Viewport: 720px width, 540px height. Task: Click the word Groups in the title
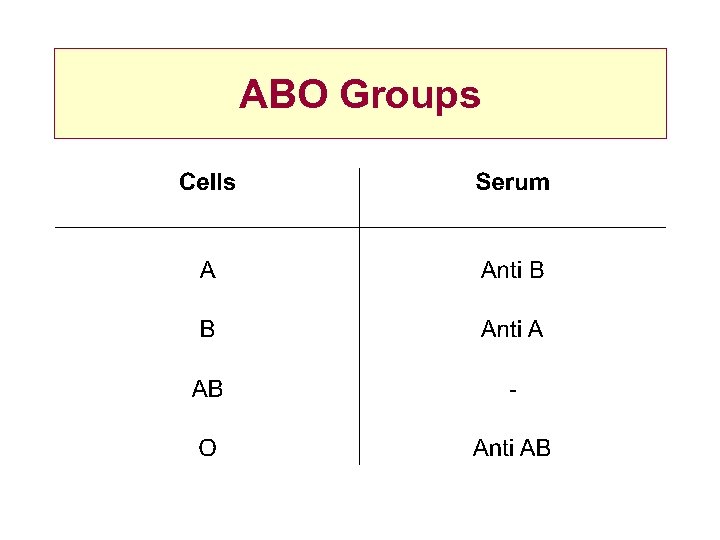410,97
